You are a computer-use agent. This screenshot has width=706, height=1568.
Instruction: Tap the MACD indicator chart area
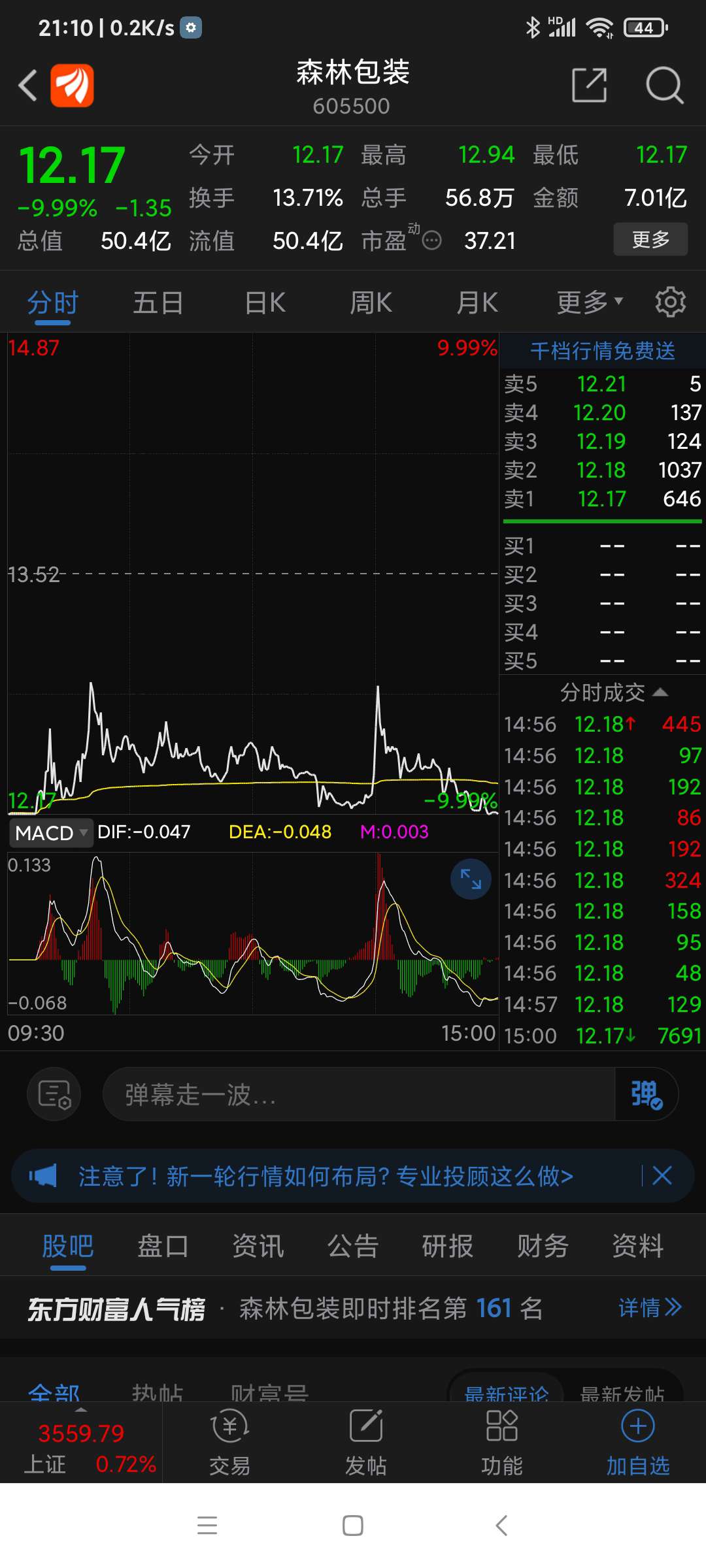(253, 934)
